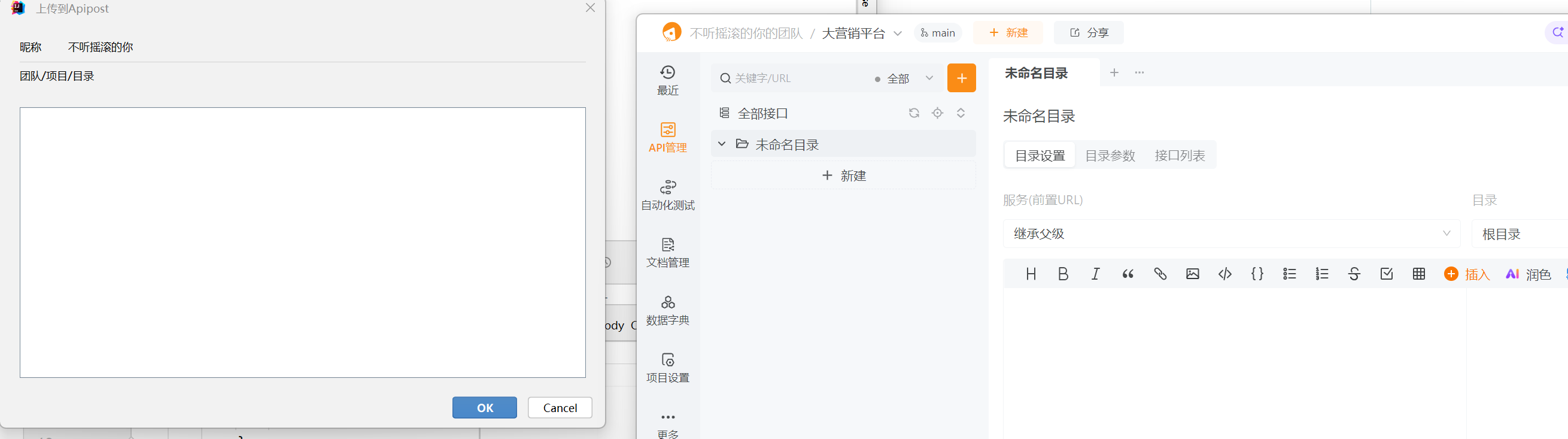This screenshot has width=1568, height=439.
Task: Click the Apipost logo icon
Action: [671, 32]
